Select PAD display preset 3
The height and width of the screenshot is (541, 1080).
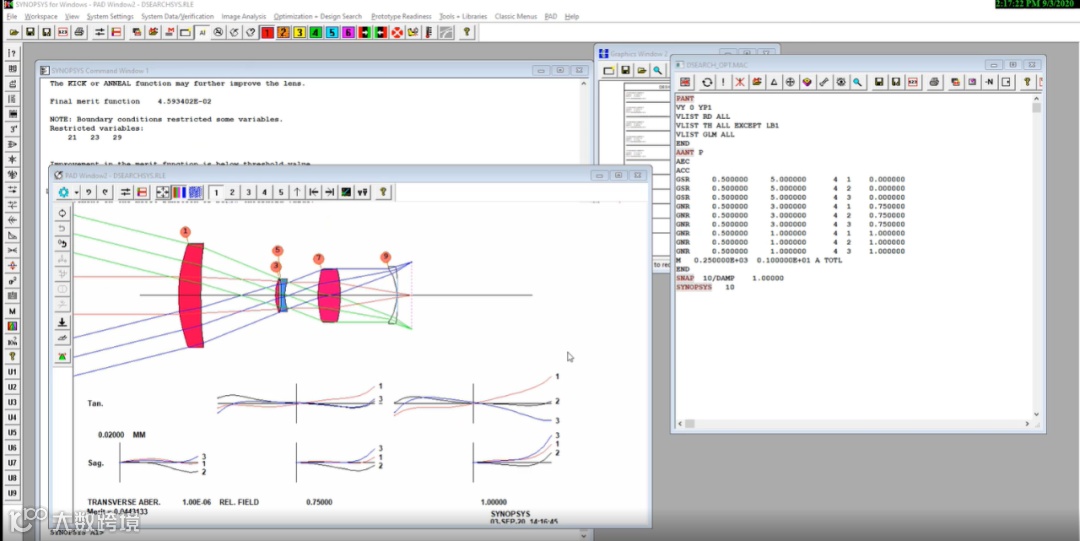pyautogui.click(x=249, y=192)
